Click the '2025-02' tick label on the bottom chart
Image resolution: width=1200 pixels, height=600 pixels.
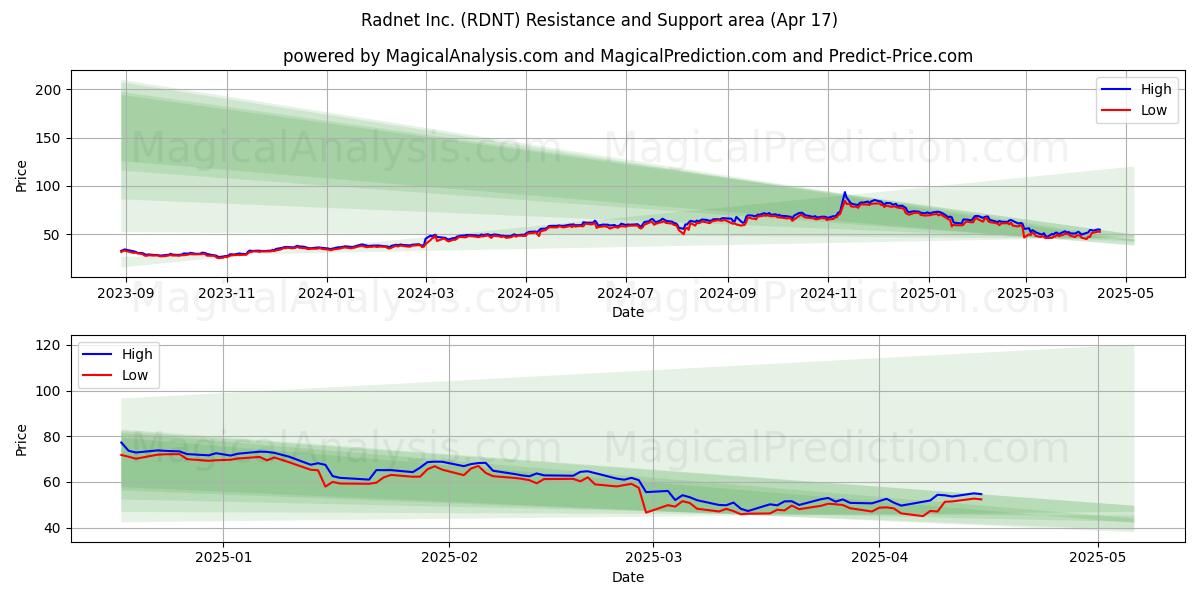pos(449,557)
